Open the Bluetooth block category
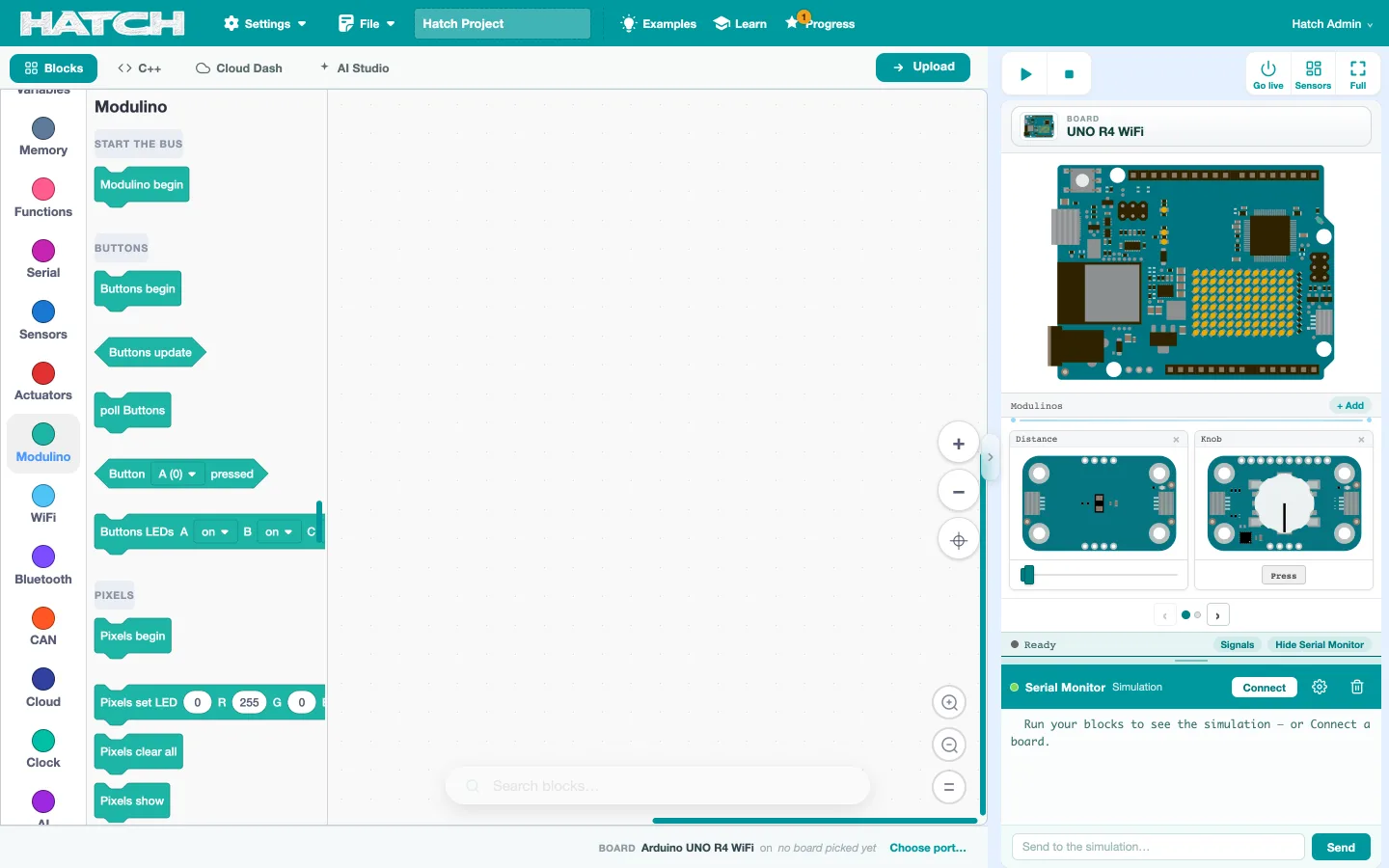Screen dimensions: 1389x868 pos(43,566)
